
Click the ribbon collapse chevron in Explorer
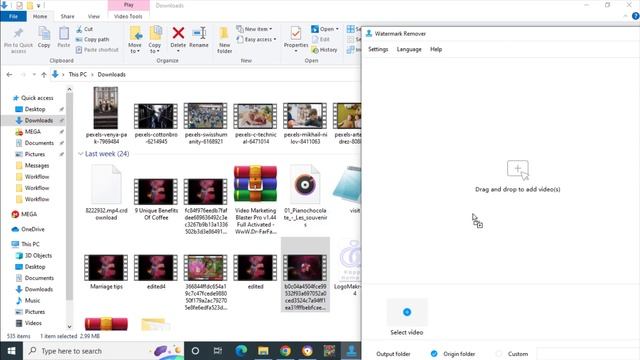625,16
